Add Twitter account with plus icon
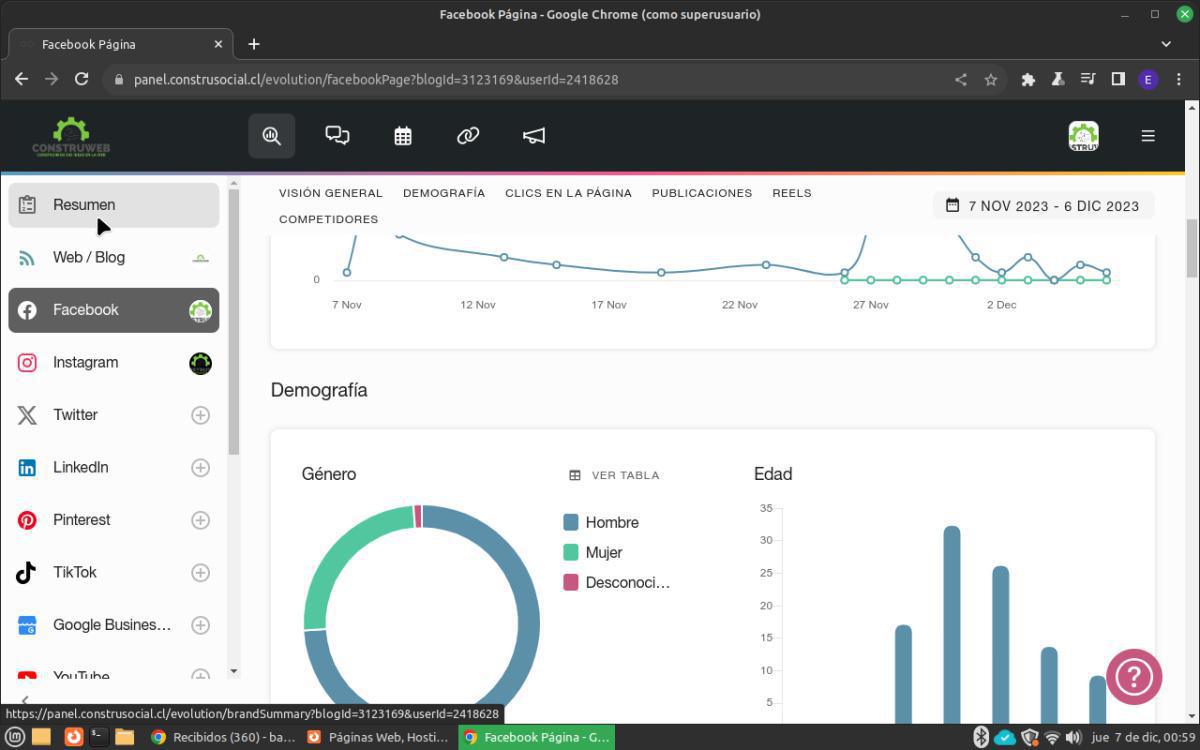1200x750 pixels. click(200, 415)
